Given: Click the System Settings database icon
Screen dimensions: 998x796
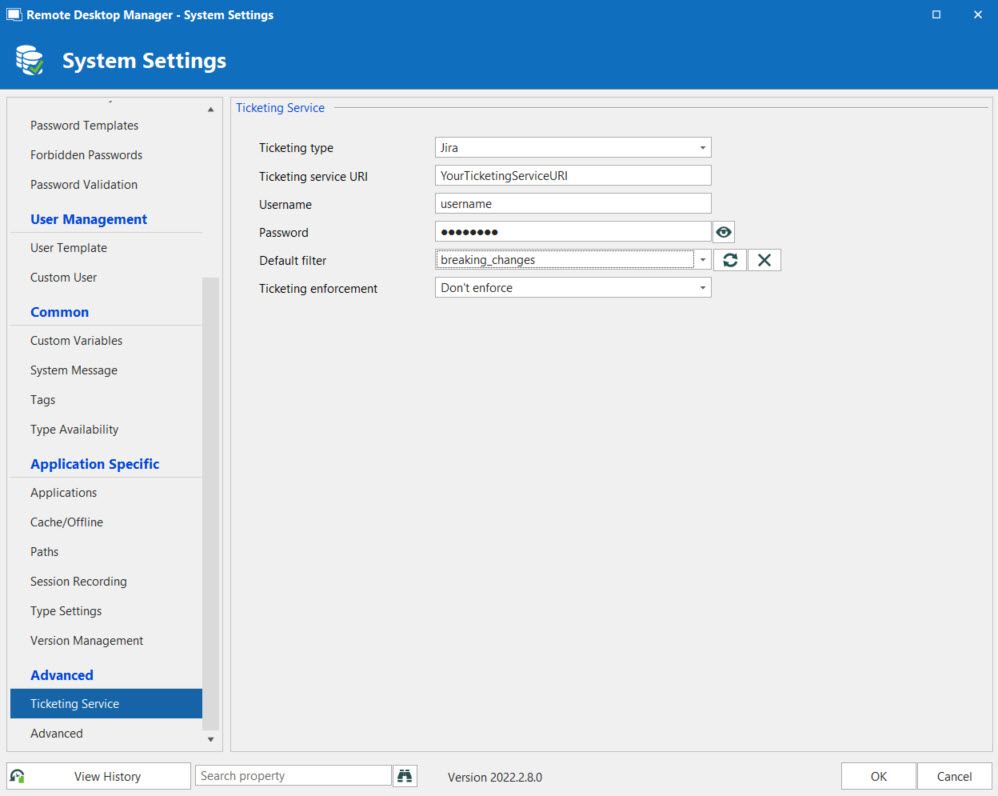Looking at the screenshot, I should point(30,61).
